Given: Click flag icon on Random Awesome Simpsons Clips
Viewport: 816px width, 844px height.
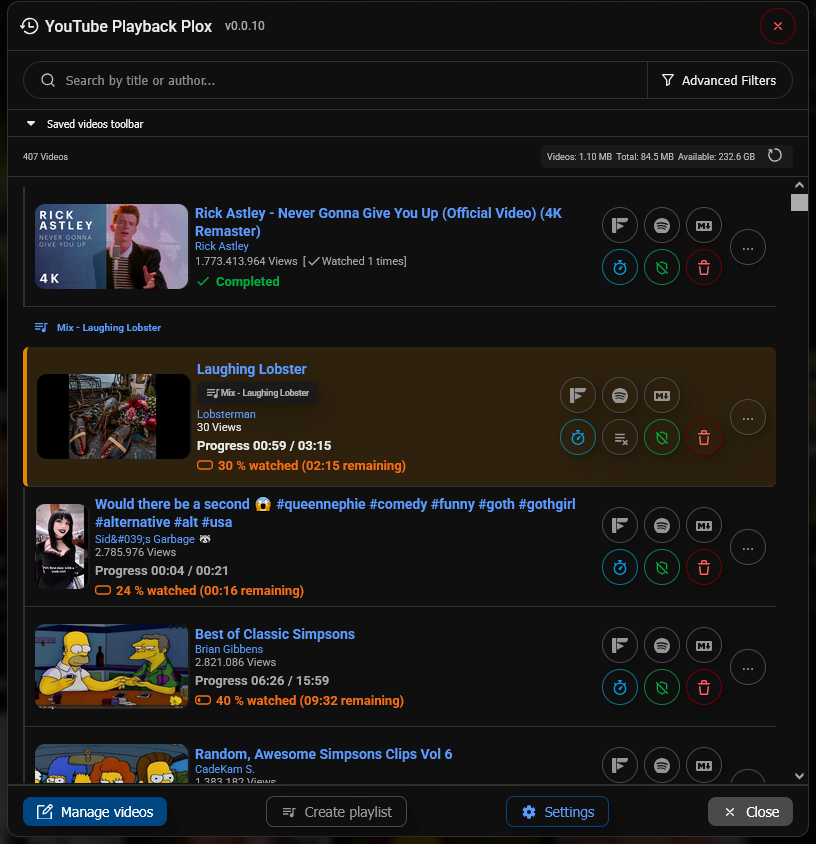Looking at the screenshot, I should pos(620,765).
